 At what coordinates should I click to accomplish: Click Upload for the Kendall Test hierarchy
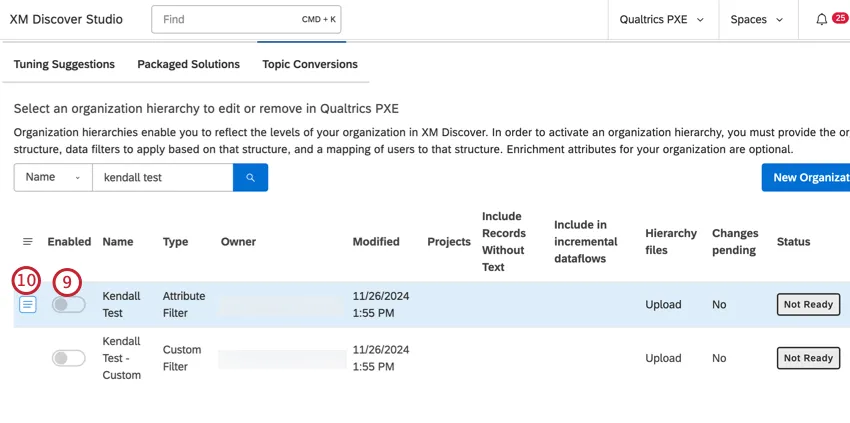click(x=663, y=304)
